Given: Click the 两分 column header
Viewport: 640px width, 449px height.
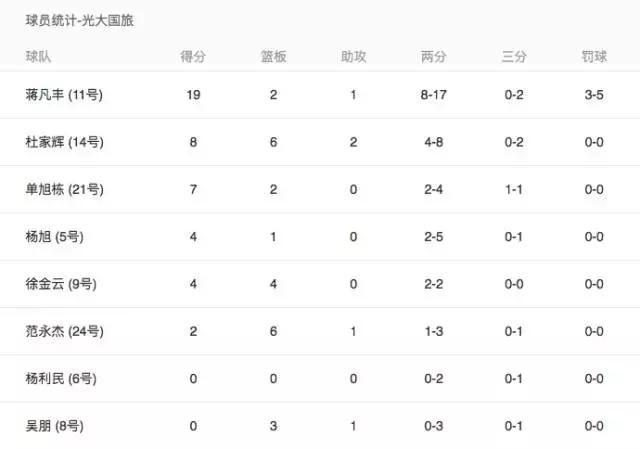Looking at the screenshot, I should point(434,57).
